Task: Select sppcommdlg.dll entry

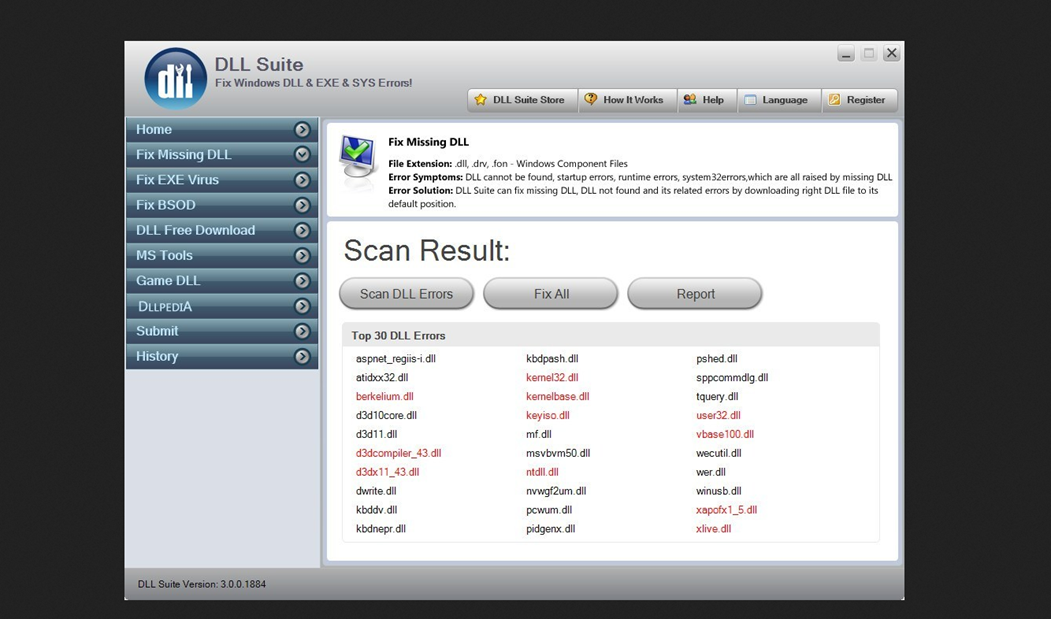Action: (732, 378)
